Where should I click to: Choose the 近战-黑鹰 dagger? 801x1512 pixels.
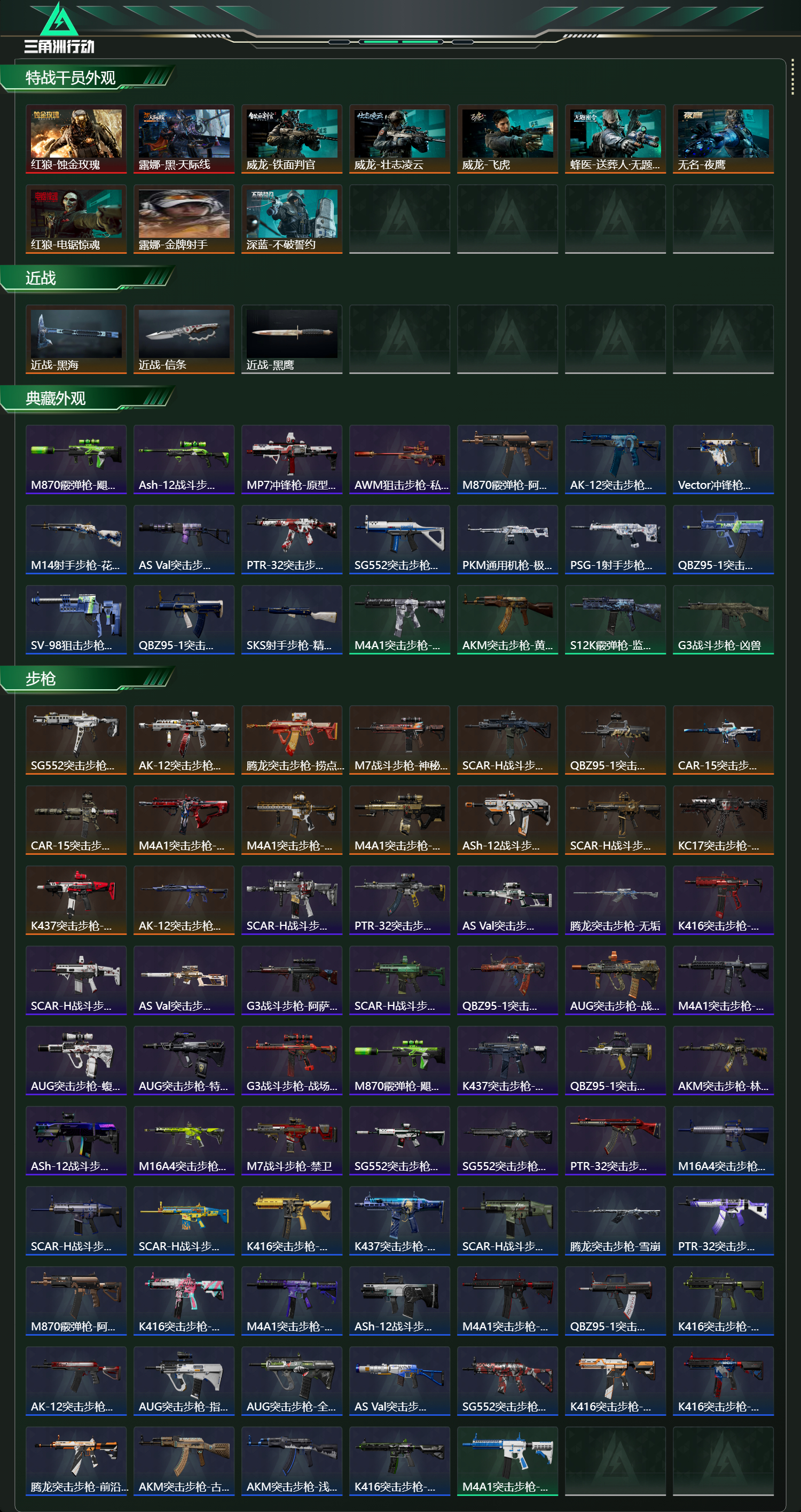pos(292,339)
